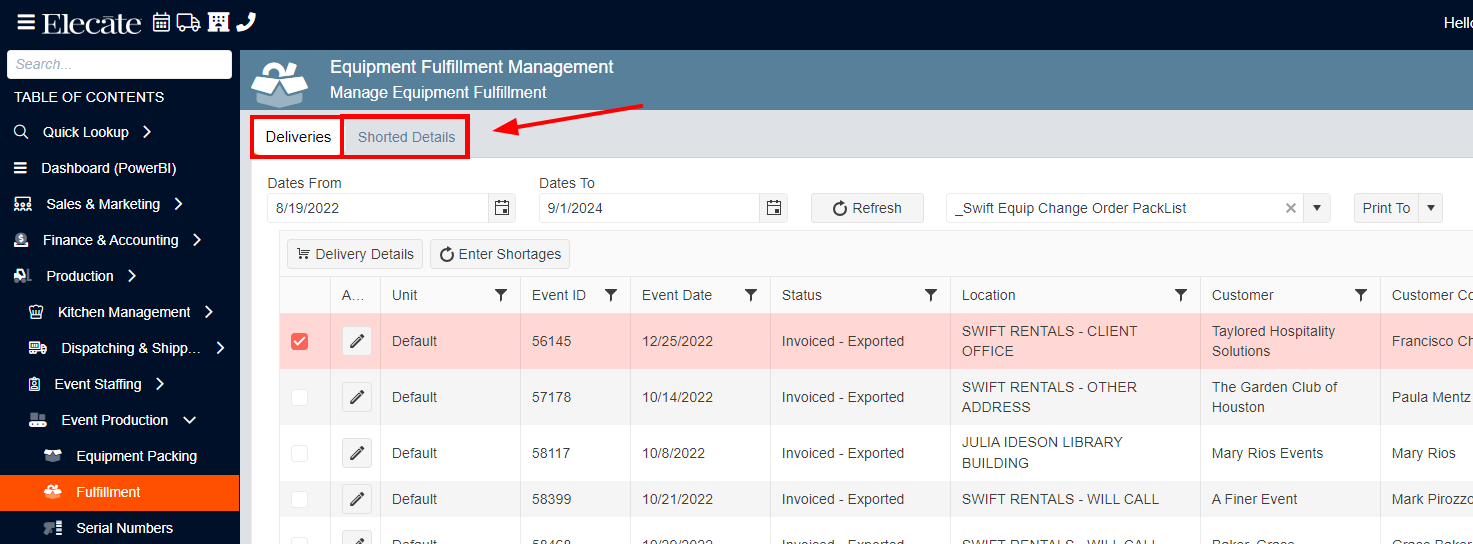Click the Dates To input field
Image resolution: width=1473 pixels, height=544 pixels.
click(649, 208)
